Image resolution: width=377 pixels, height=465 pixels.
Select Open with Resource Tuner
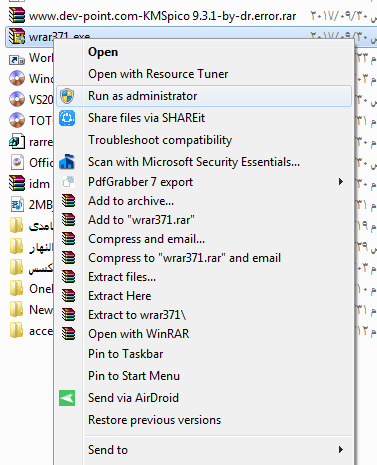(204, 74)
